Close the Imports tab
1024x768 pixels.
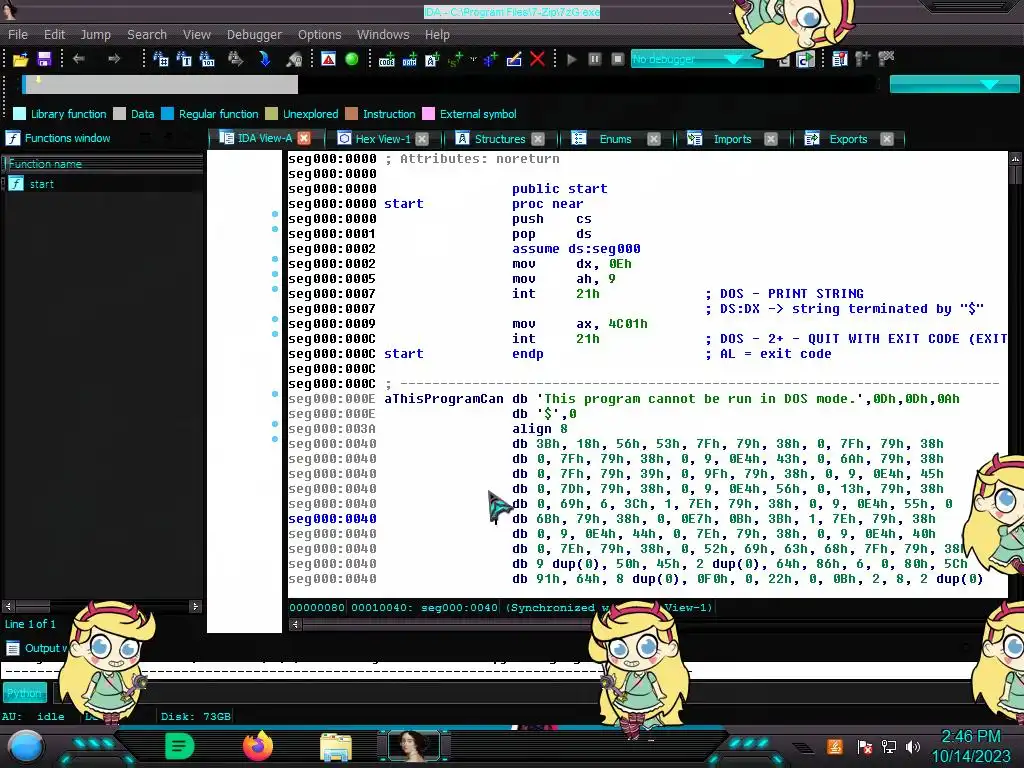coord(771,139)
